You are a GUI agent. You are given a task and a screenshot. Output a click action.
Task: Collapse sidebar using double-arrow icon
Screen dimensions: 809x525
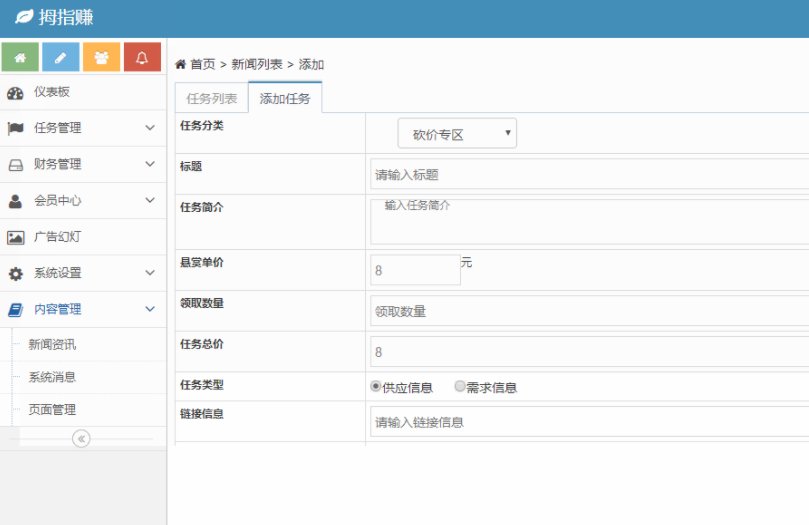[x=82, y=438]
